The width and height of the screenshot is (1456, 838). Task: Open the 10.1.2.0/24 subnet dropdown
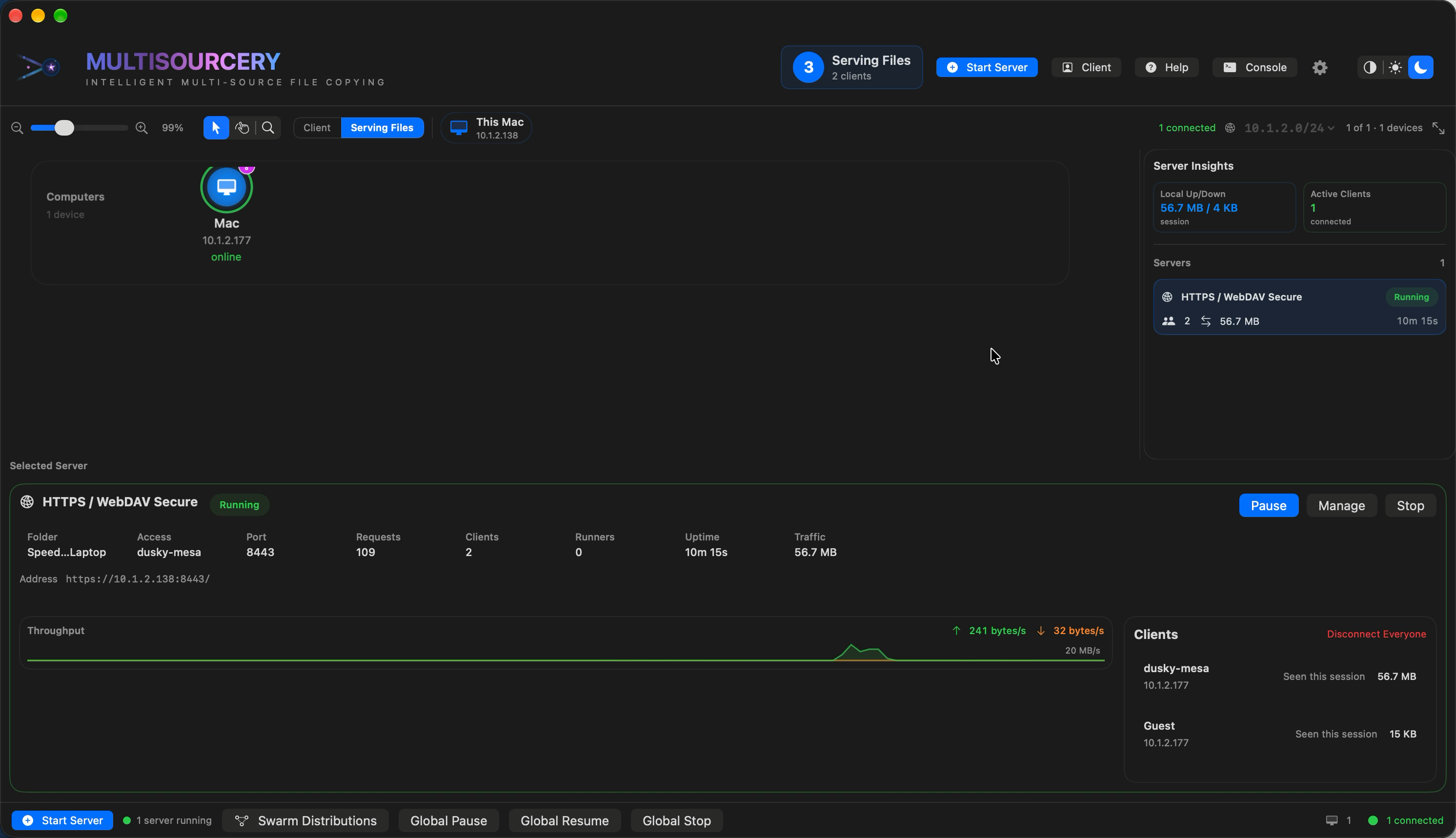(x=1289, y=128)
